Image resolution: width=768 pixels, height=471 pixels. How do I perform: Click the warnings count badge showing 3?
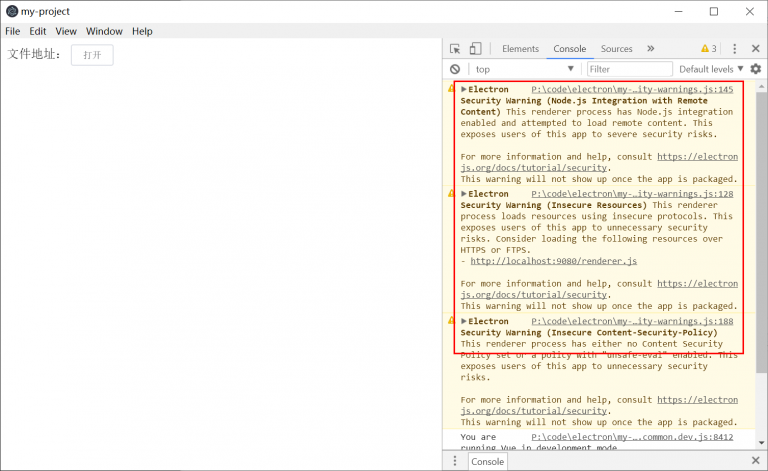pyautogui.click(x=709, y=48)
